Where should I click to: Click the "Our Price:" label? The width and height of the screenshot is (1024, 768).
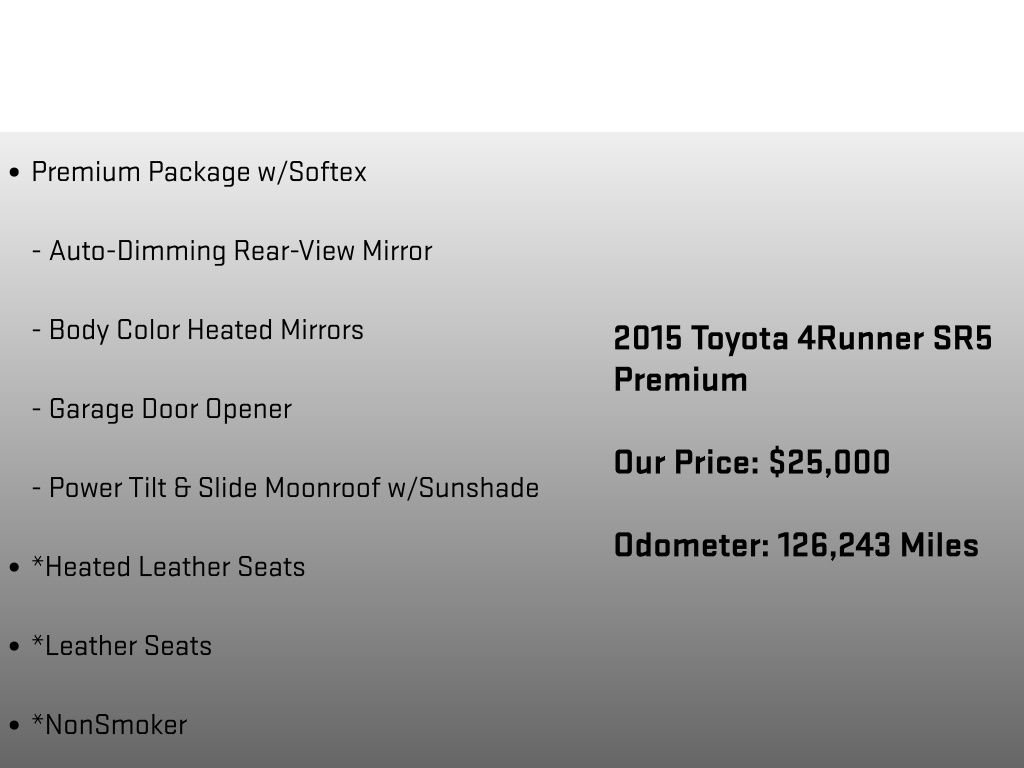coord(686,463)
